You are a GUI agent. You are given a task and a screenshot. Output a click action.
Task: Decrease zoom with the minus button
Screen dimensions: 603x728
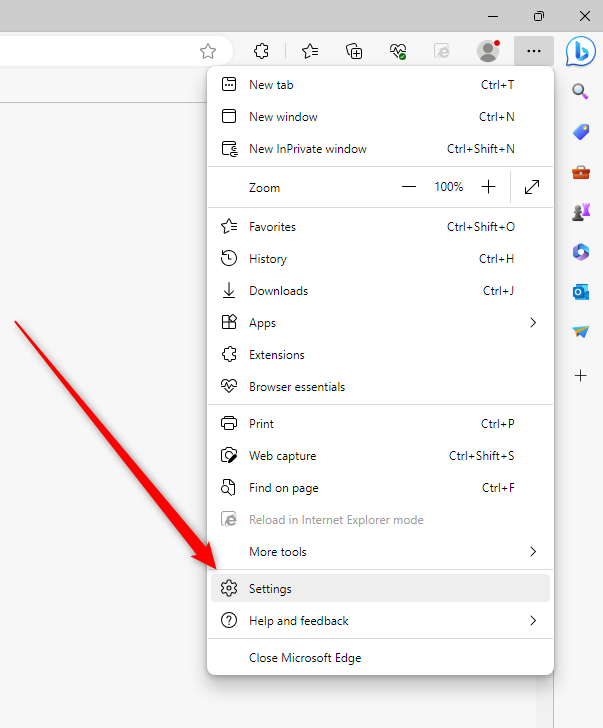409,187
